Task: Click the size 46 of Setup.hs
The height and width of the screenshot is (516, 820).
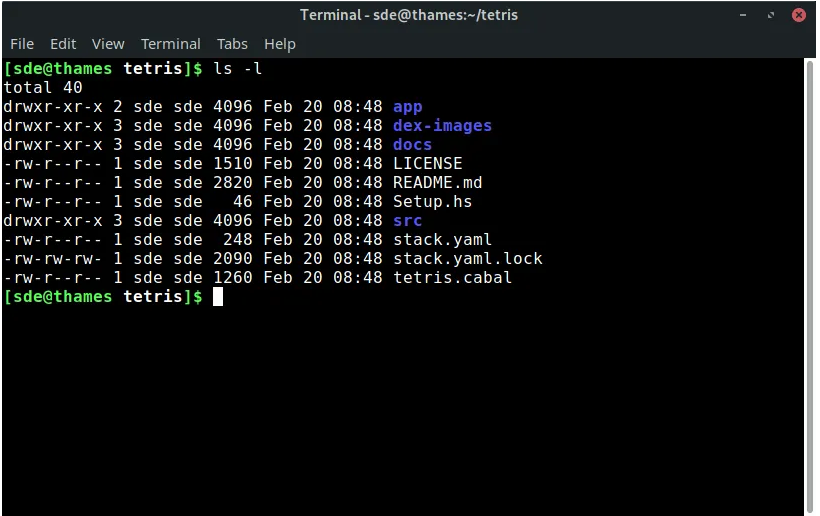Action: [x=243, y=202]
